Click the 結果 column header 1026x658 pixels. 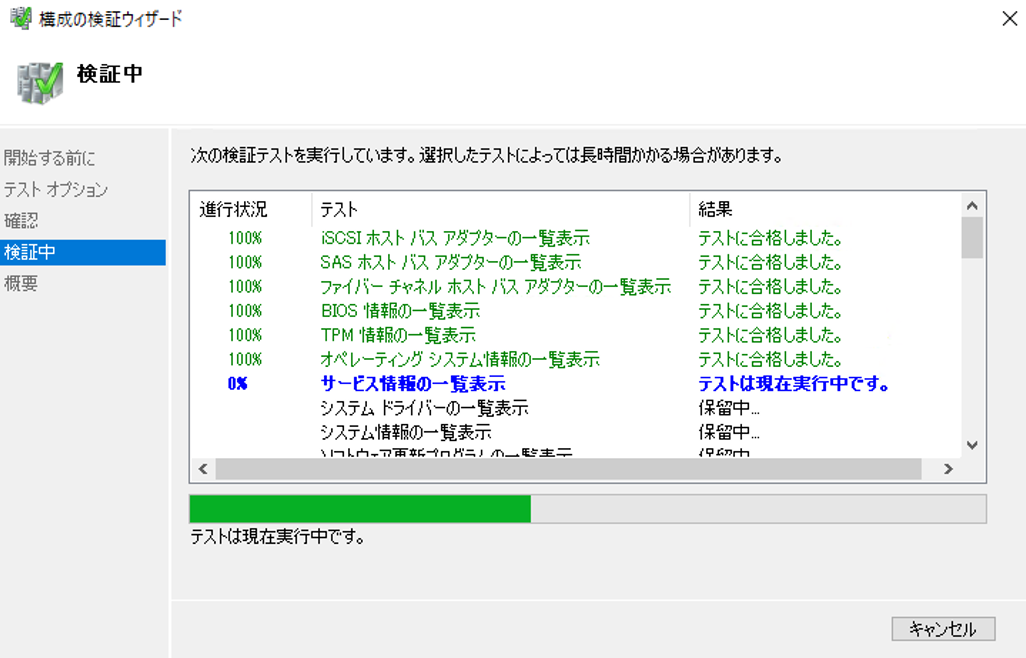715,209
